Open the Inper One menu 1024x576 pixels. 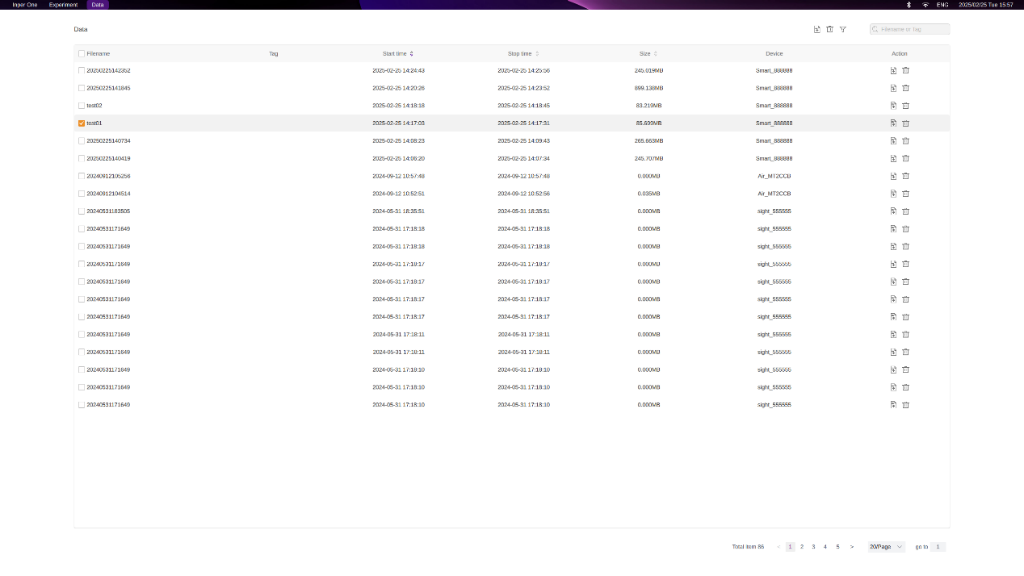click(25, 5)
